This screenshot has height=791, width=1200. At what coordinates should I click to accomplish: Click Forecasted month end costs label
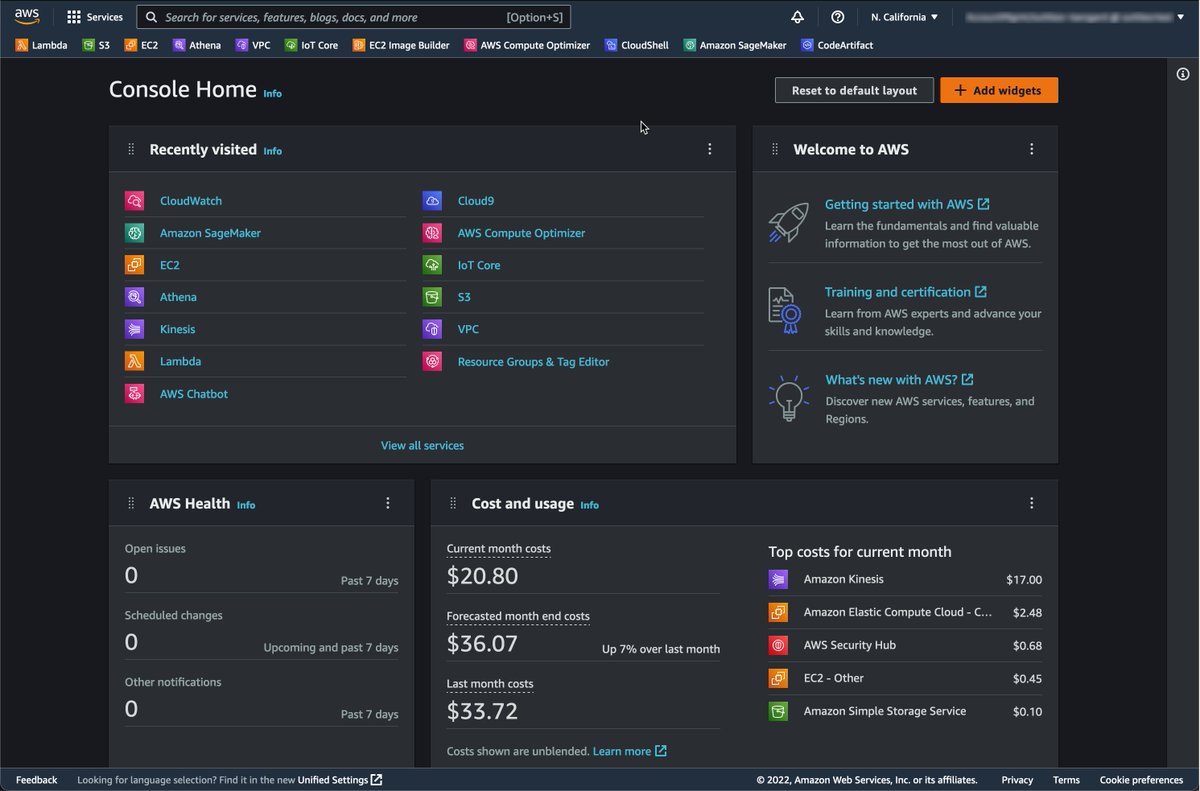[x=518, y=616]
